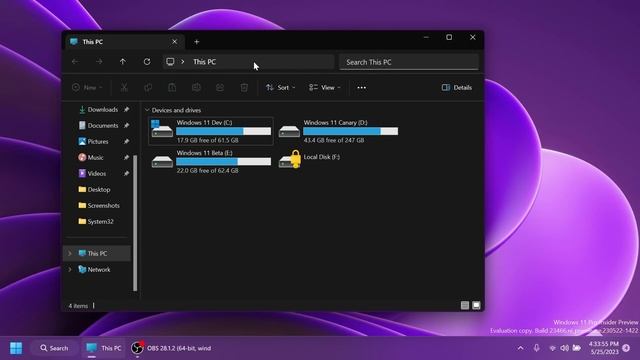Image resolution: width=640 pixels, height=360 pixels.
Task: Open the Desktop folder in sidebar
Action: click(x=94, y=189)
